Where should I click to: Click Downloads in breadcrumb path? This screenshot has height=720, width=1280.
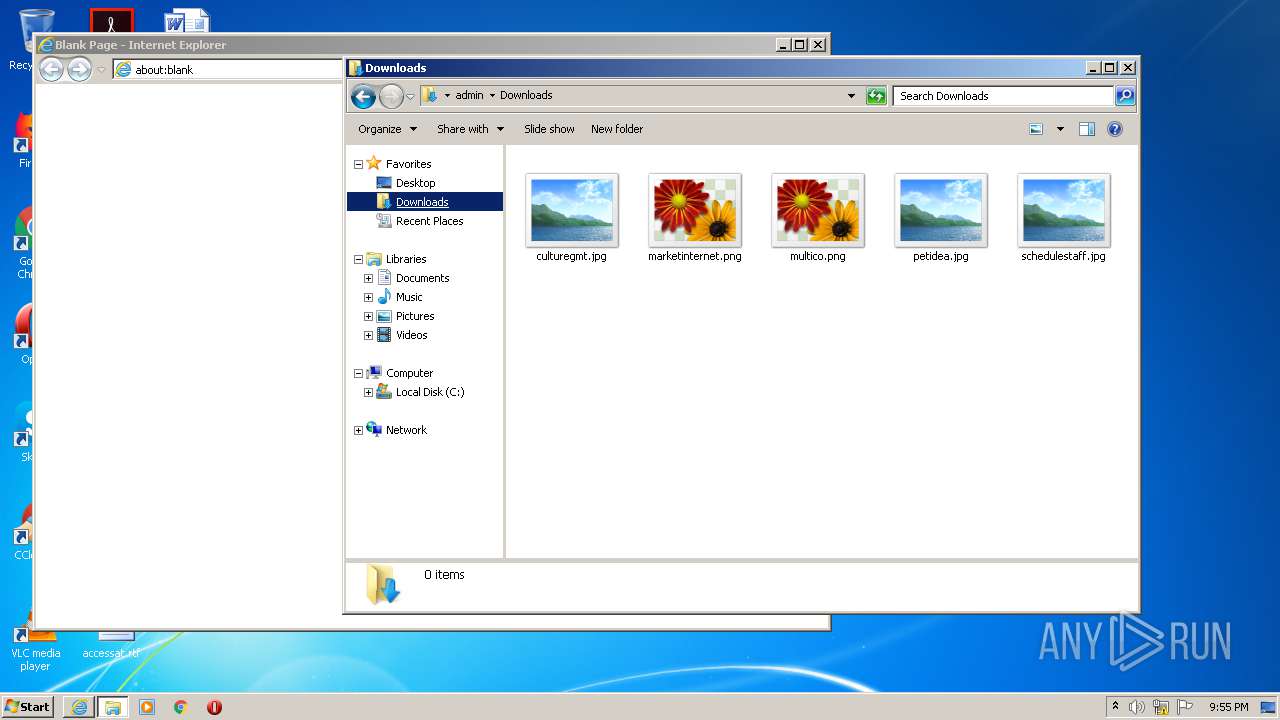pos(526,96)
